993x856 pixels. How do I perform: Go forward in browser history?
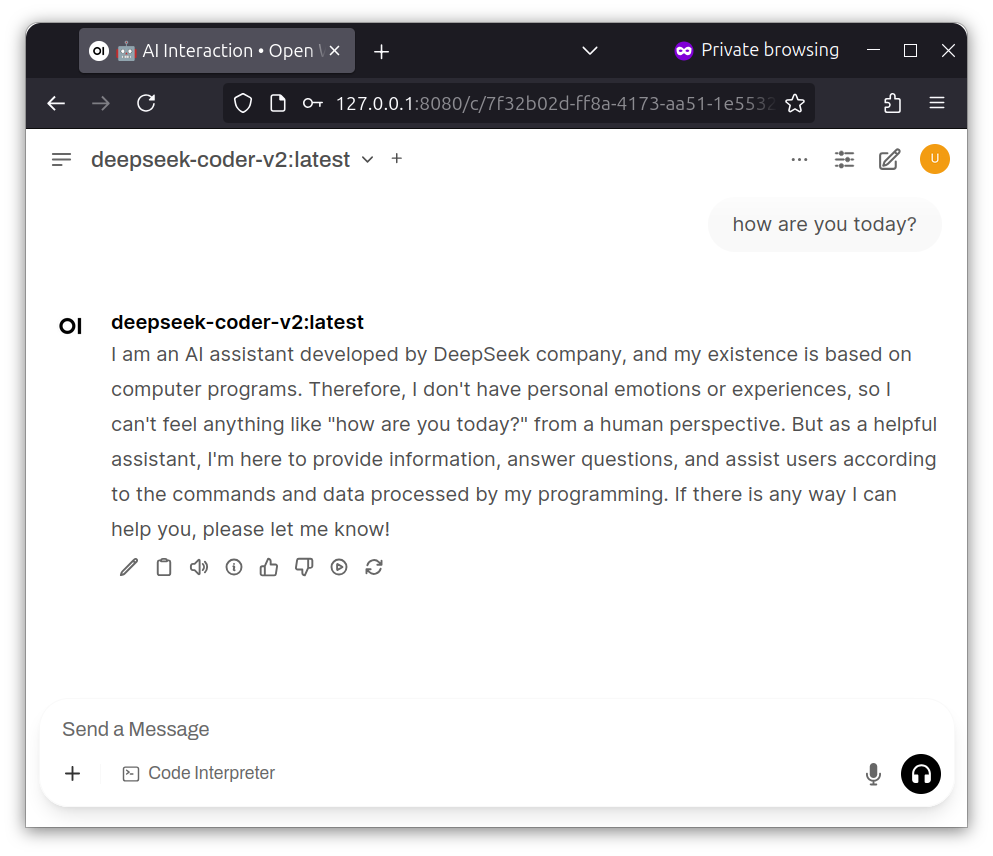[101, 103]
